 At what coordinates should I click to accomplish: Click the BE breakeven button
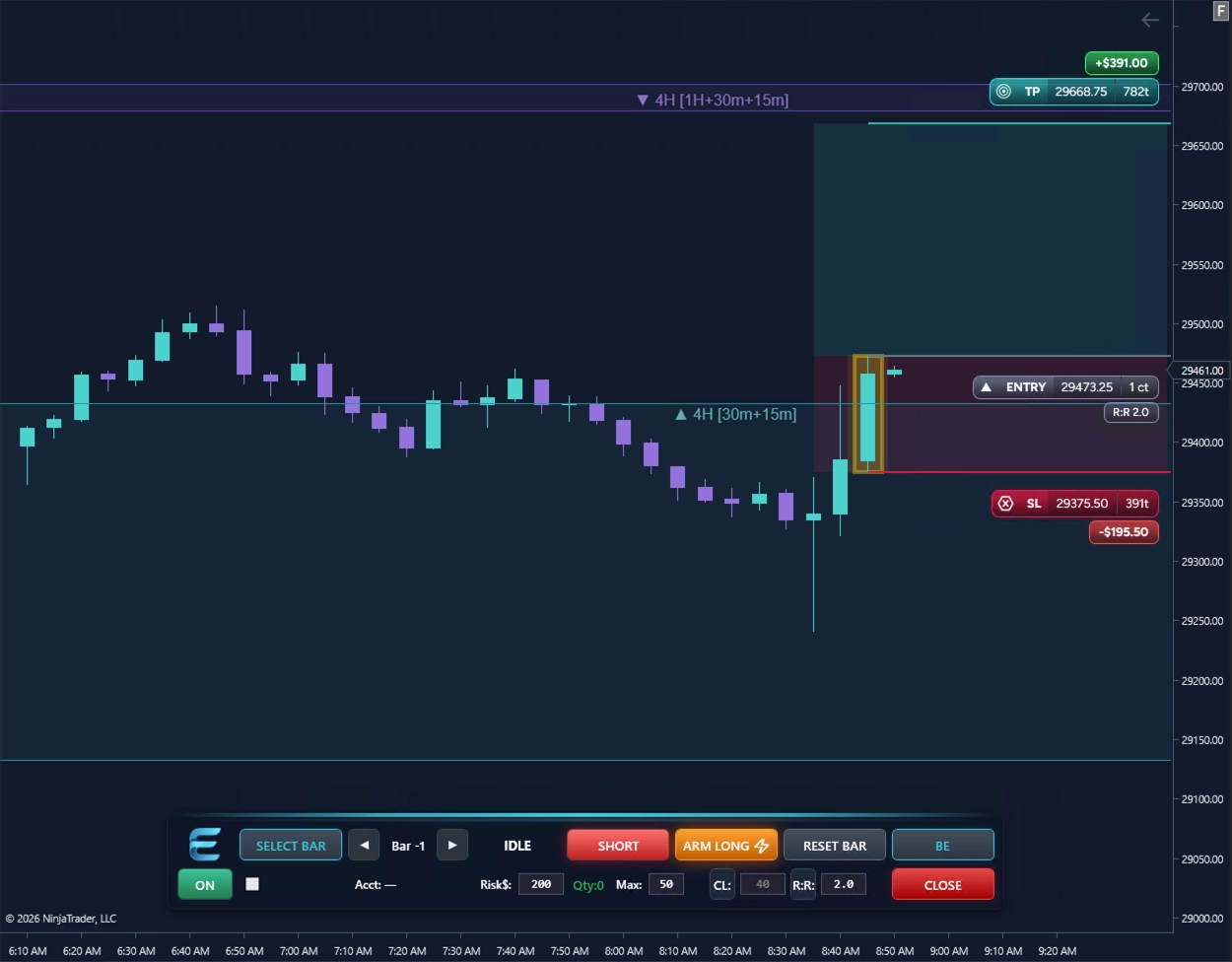pyautogui.click(x=943, y=845)
